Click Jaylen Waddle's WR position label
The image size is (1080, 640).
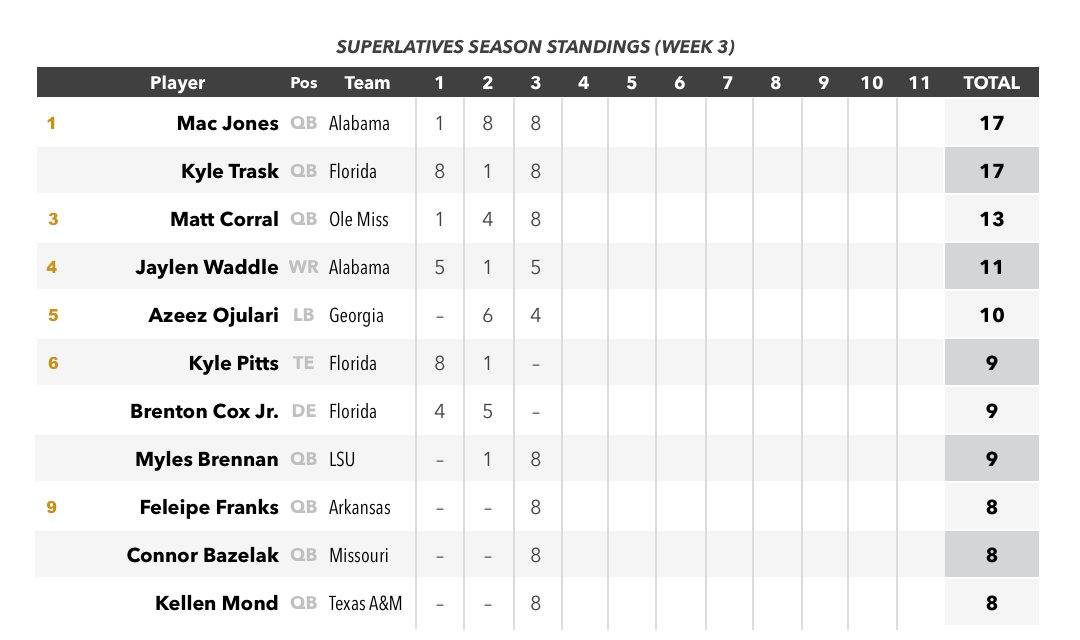[303, 267]
